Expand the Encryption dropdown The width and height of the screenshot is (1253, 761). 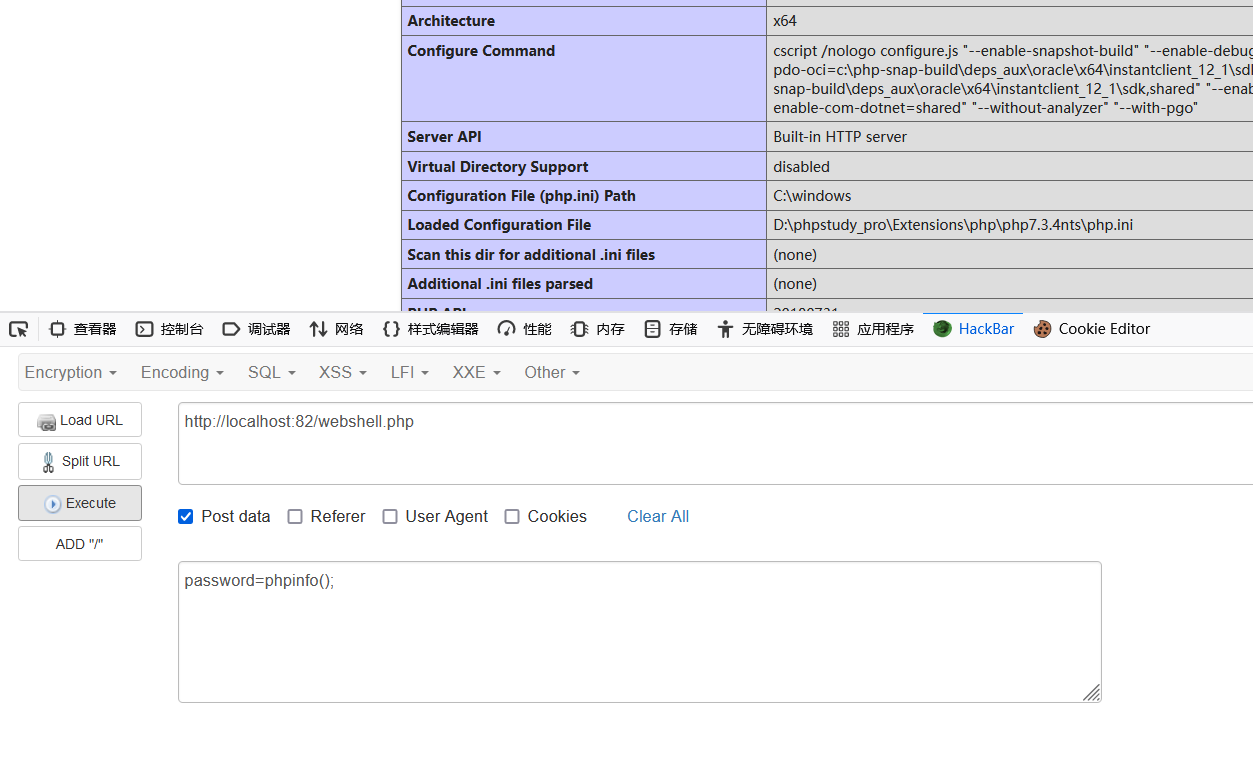coord(70,372)
